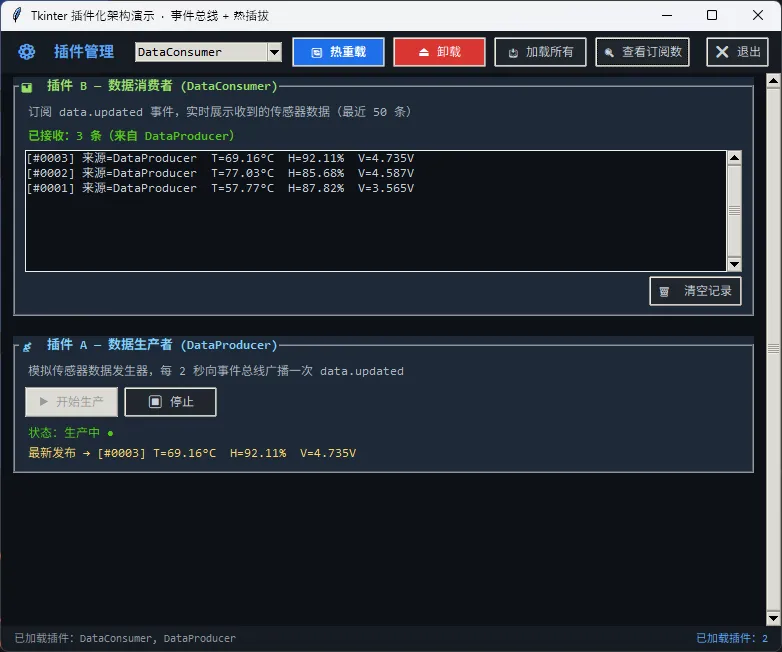
Task: Click the 清空记录 clear log button
Action: pos(695,291)
